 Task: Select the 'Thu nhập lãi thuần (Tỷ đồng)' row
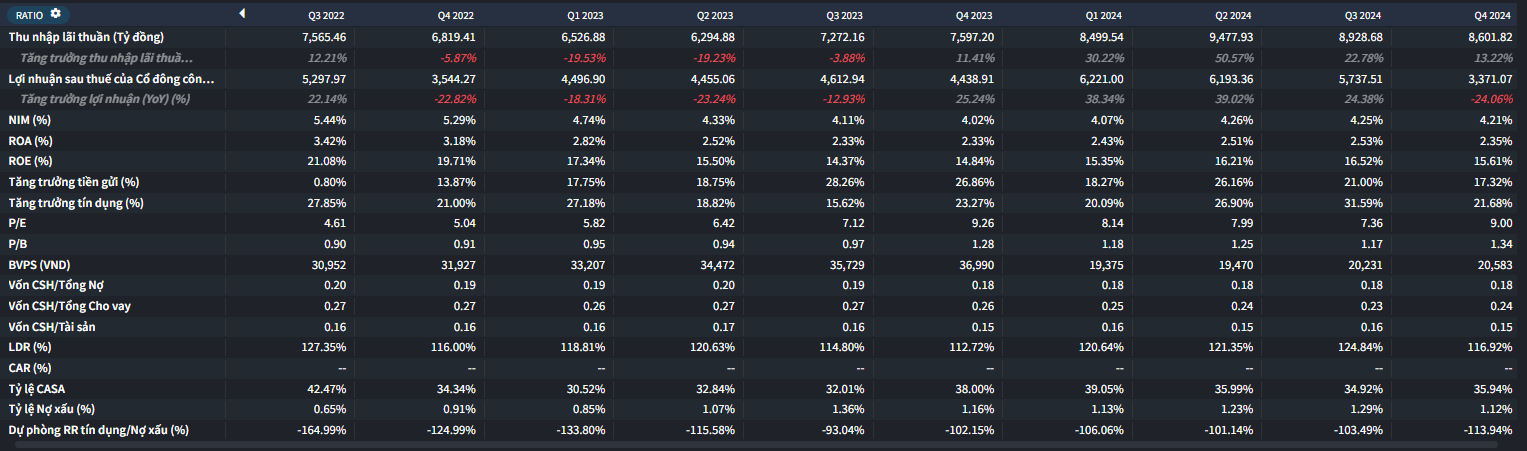[x=86, y=37]
